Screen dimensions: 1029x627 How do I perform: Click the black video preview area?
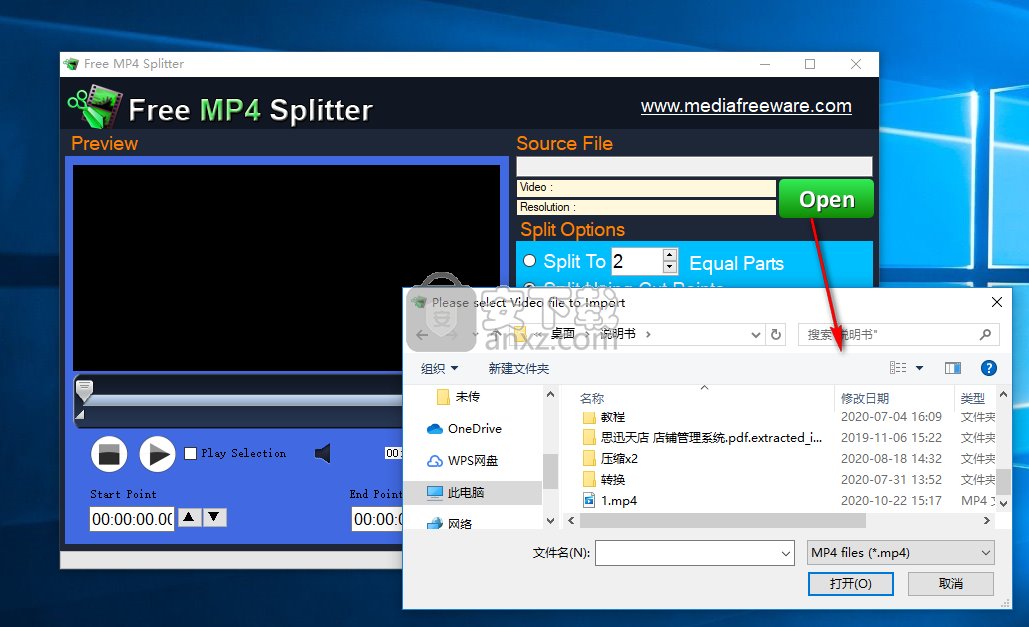286,268
